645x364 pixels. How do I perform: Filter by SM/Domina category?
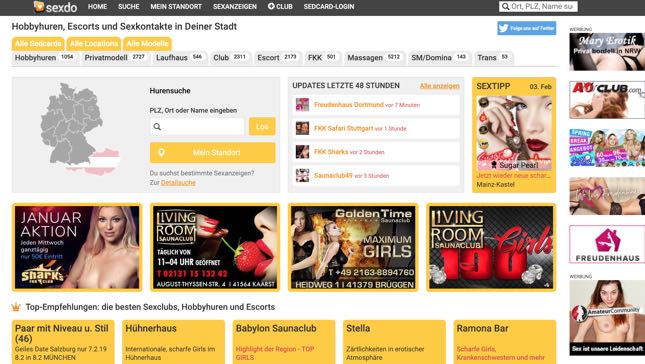coord(439,58)
